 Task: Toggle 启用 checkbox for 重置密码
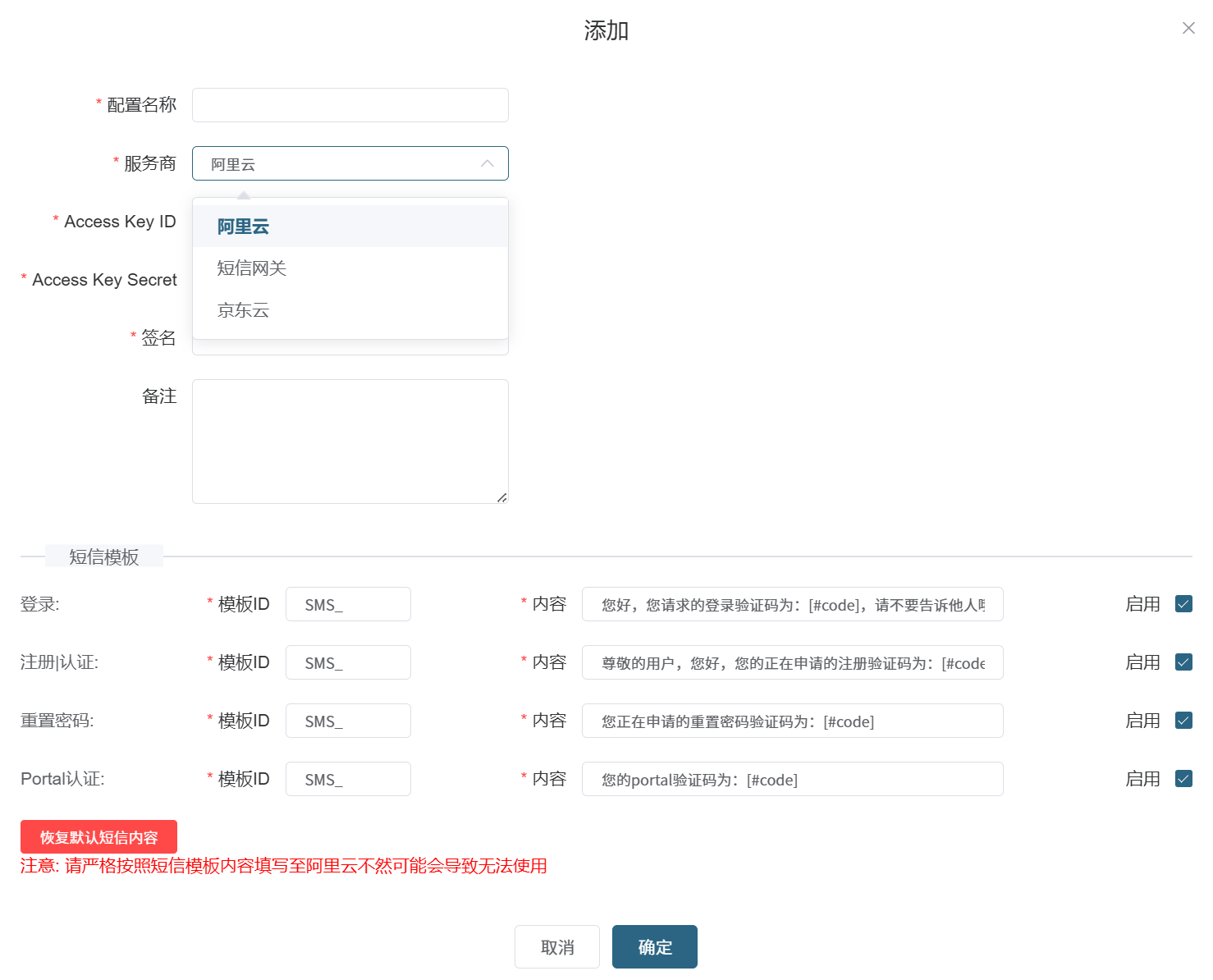[x=1183, y=721]
